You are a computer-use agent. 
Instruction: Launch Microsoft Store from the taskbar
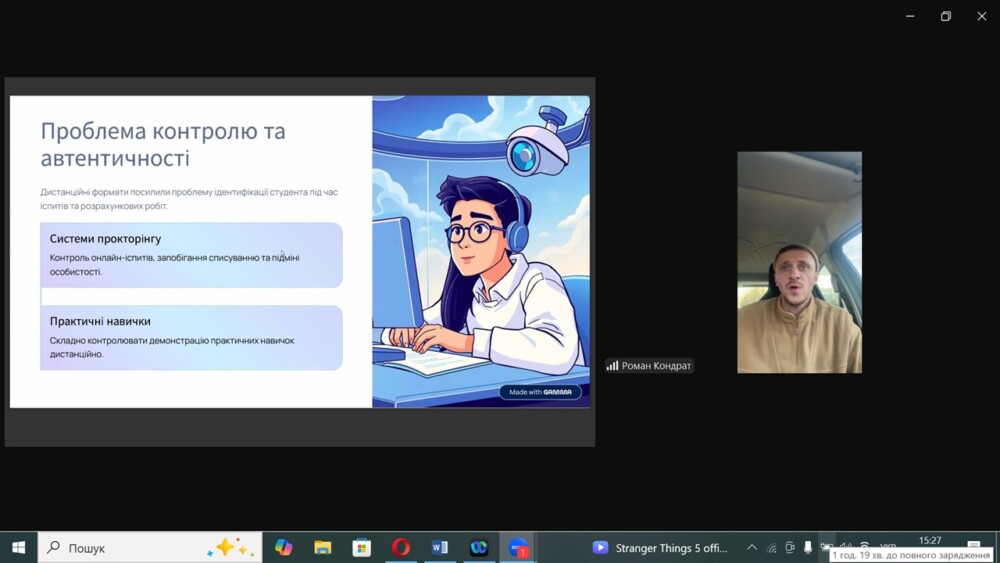pyautogui.click(x=362, y=547)
